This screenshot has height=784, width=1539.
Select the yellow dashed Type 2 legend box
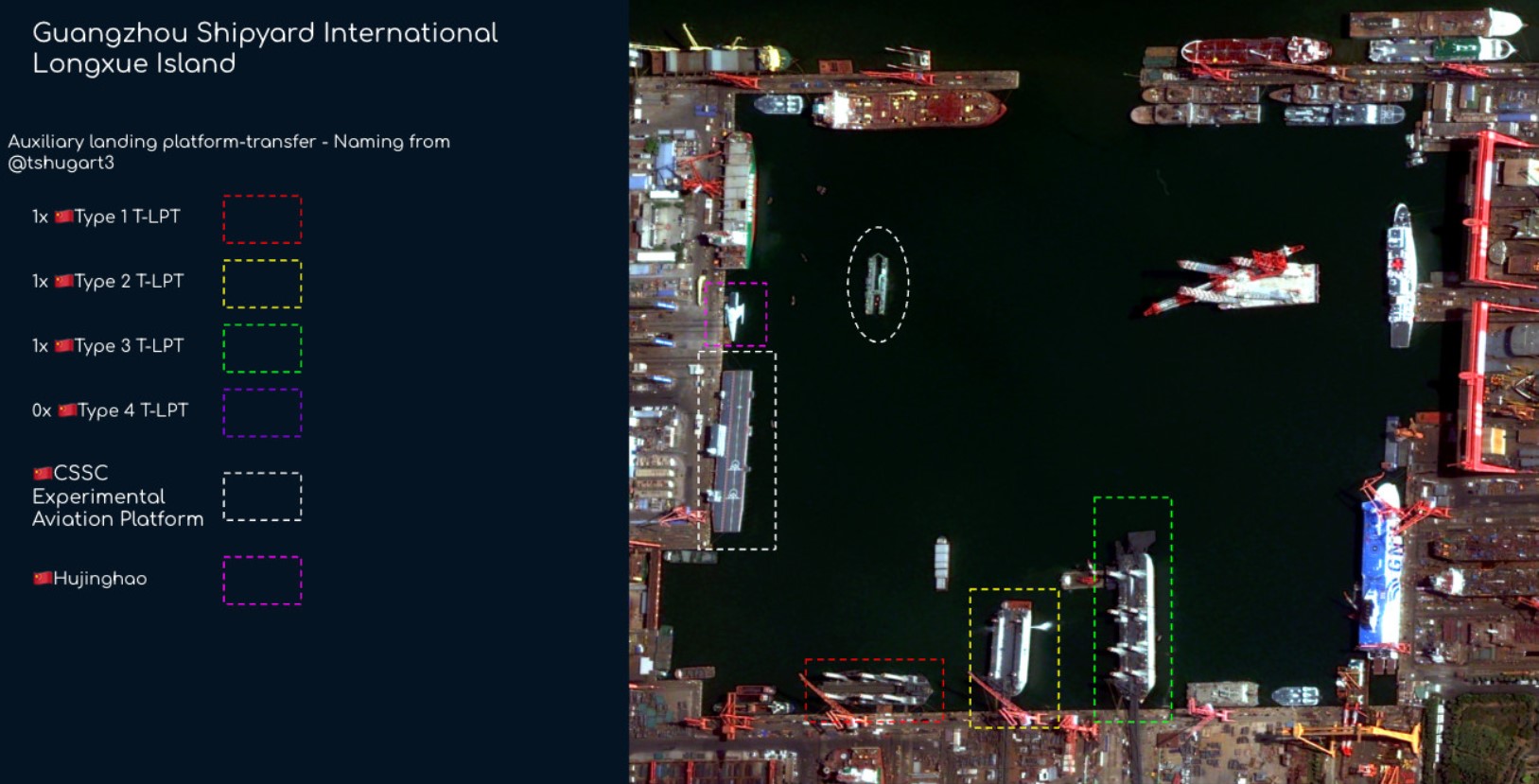(262, 284)
